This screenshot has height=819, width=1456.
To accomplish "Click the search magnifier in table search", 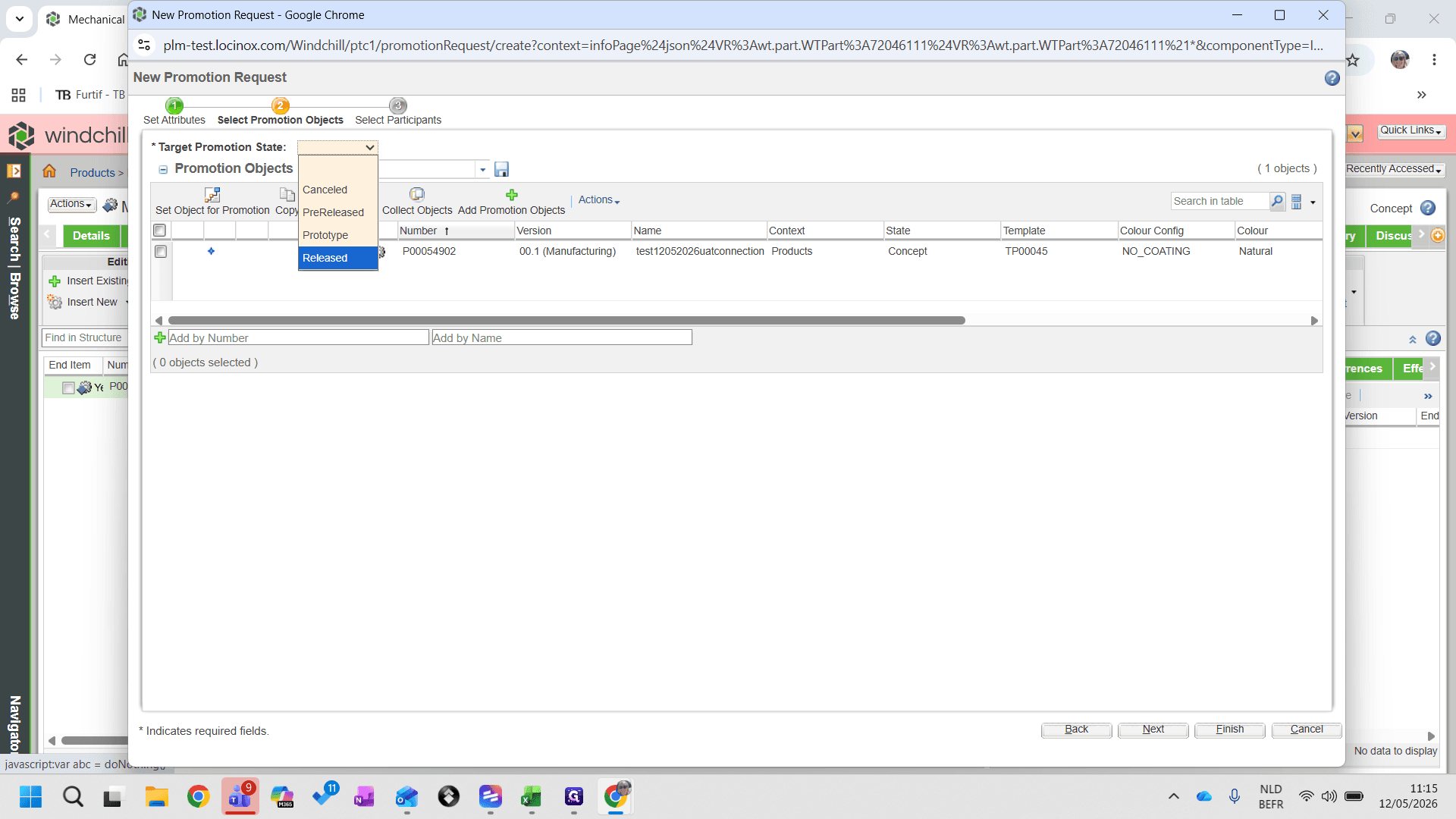I will click(1277, 201).
